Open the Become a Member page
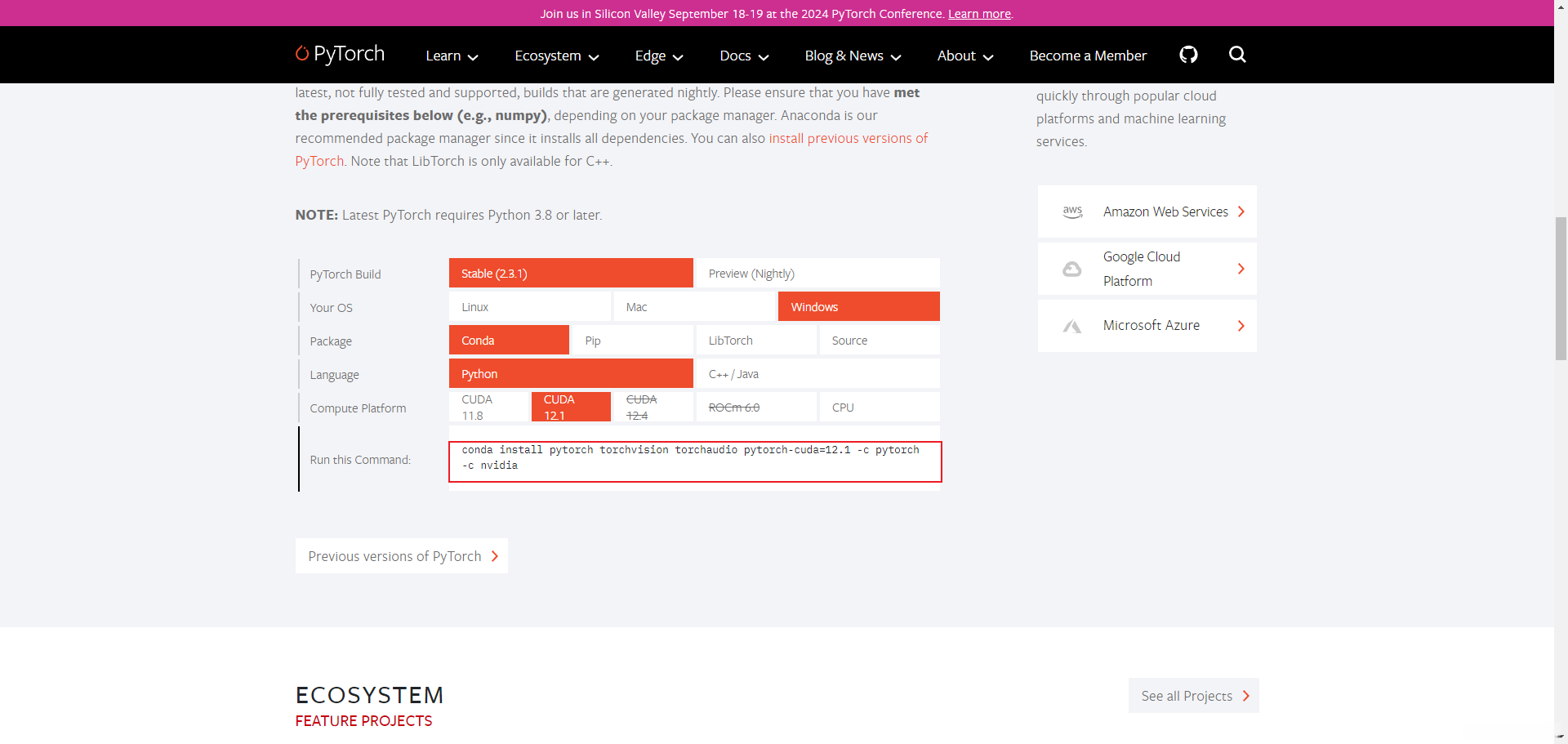 pyautogui.click(x=1088, y=56)
